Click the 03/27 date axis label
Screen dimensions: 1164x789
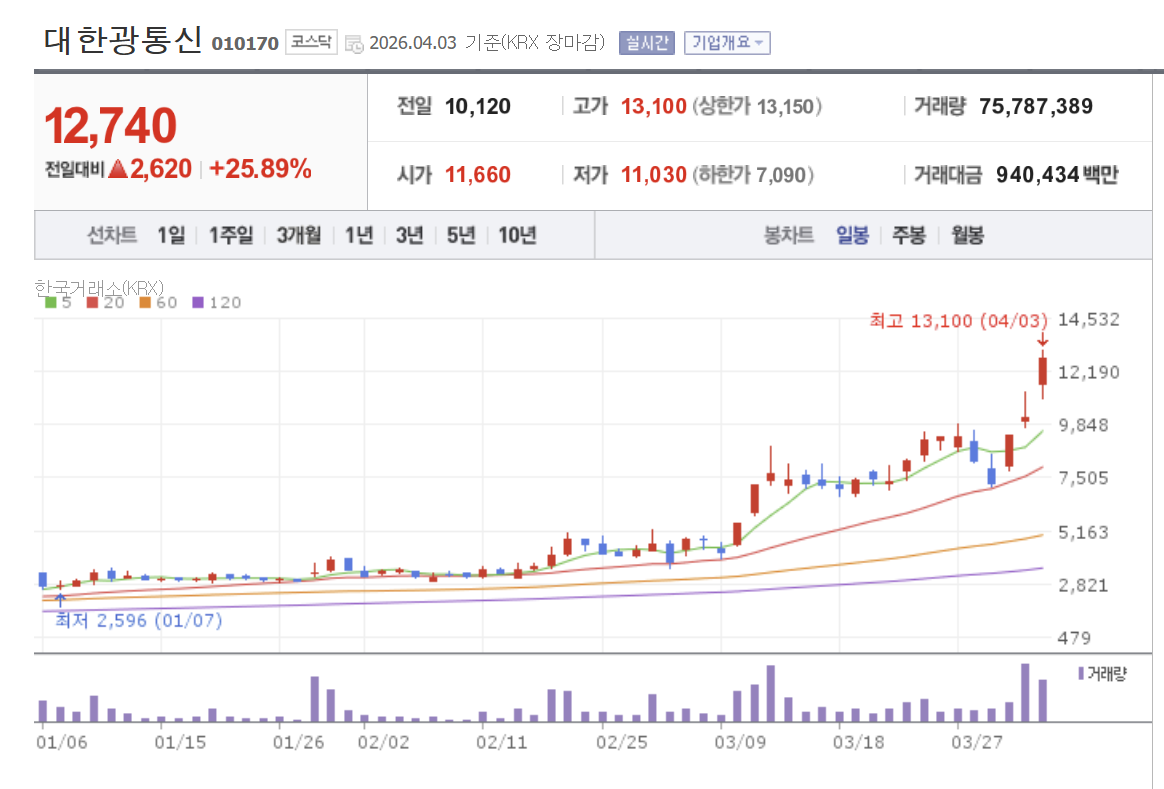(x=977, y=742)
